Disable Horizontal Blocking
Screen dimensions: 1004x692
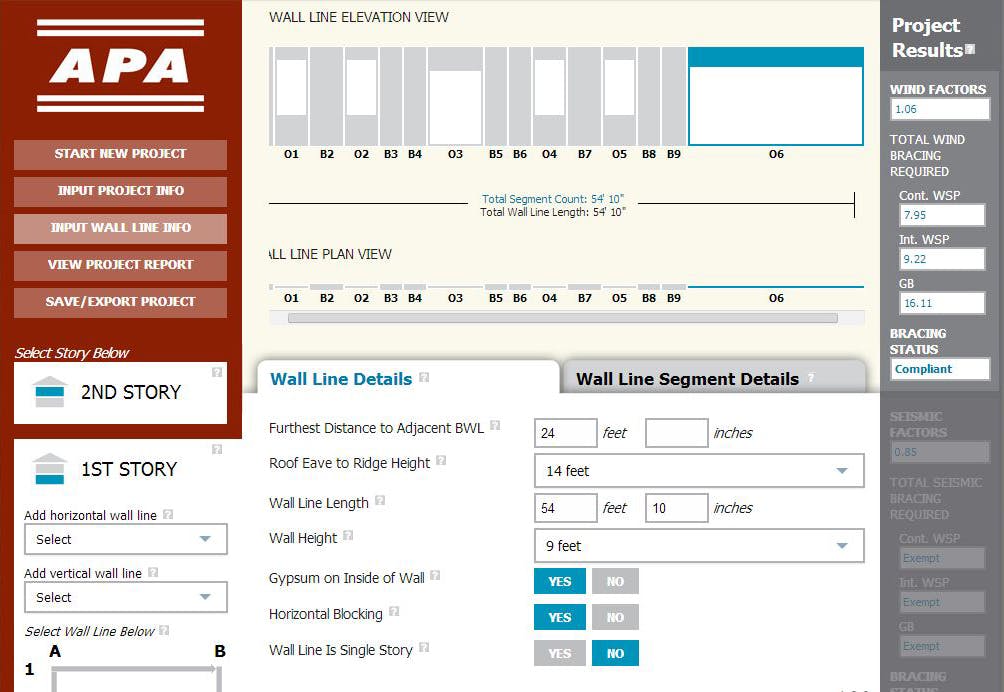pos(615,617)
